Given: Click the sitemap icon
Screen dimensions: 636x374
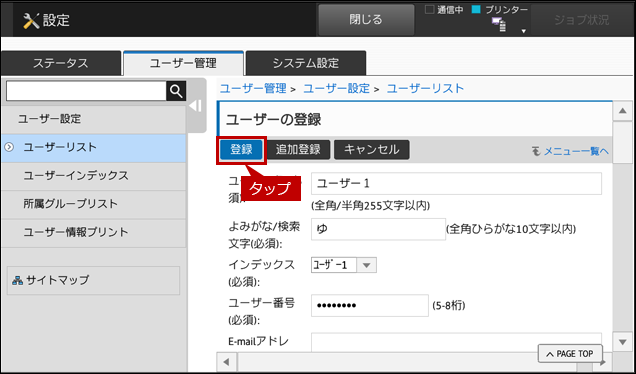Looking at the screenshot, I should tap(17, 280).
